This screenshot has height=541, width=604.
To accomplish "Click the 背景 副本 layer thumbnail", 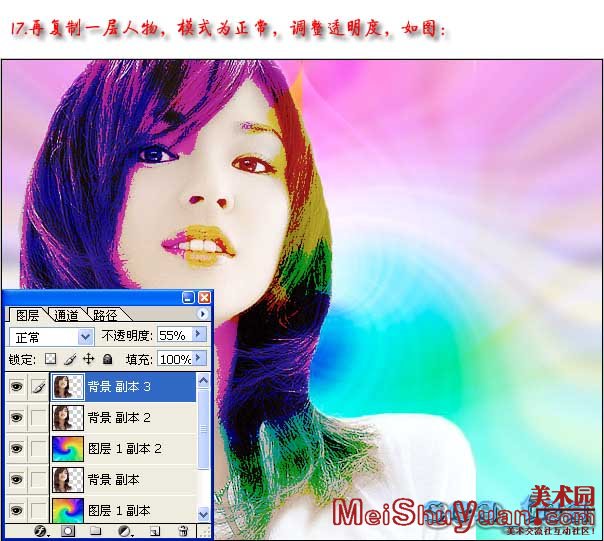I will pyautogui.click(x=68, y=480).
